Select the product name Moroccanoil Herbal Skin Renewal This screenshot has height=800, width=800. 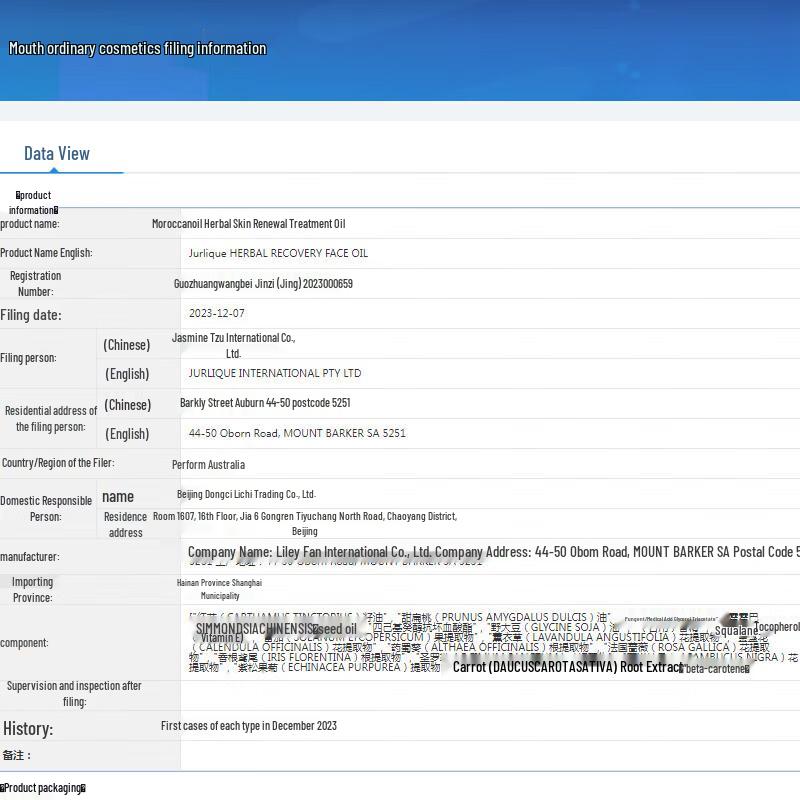tap(248, 224)
